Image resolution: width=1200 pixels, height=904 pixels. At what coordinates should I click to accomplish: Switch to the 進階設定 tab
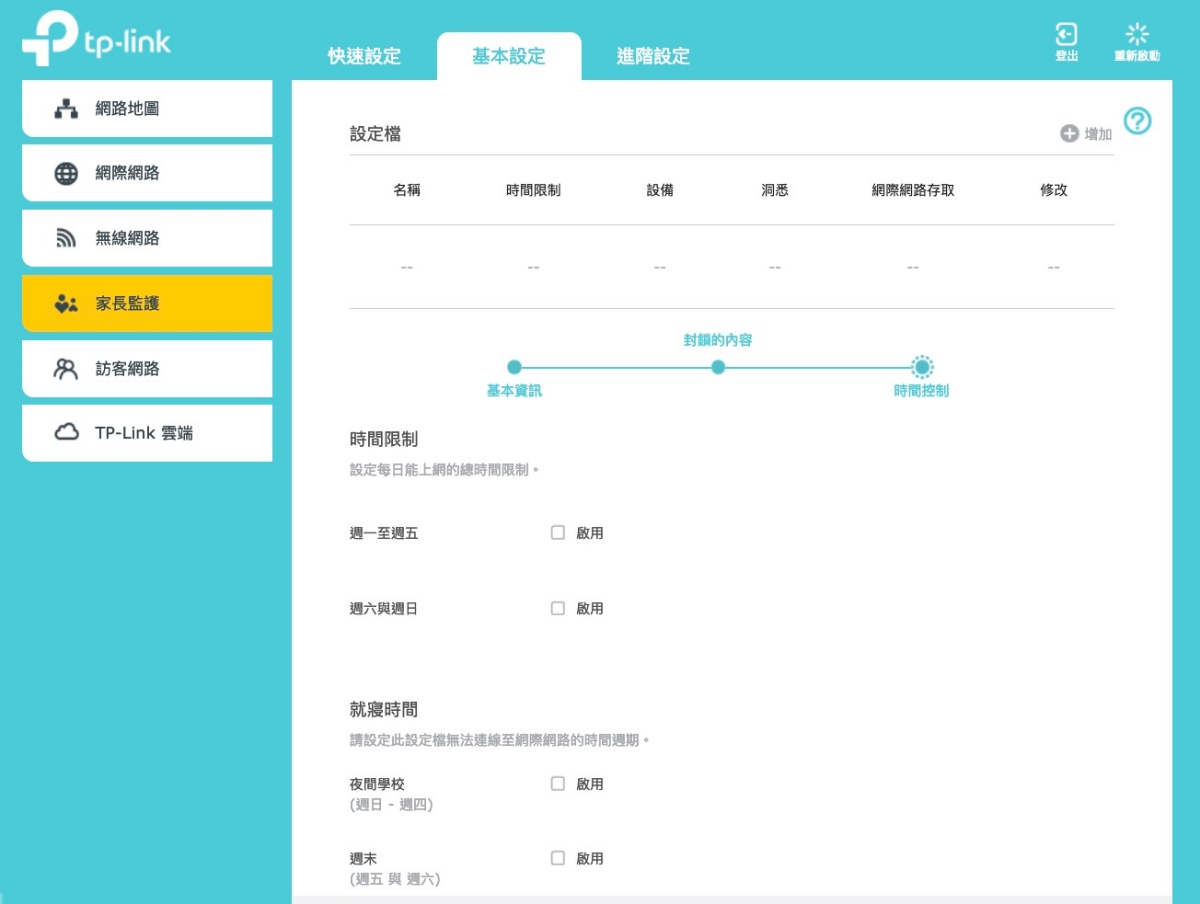[x=653, y=57]
